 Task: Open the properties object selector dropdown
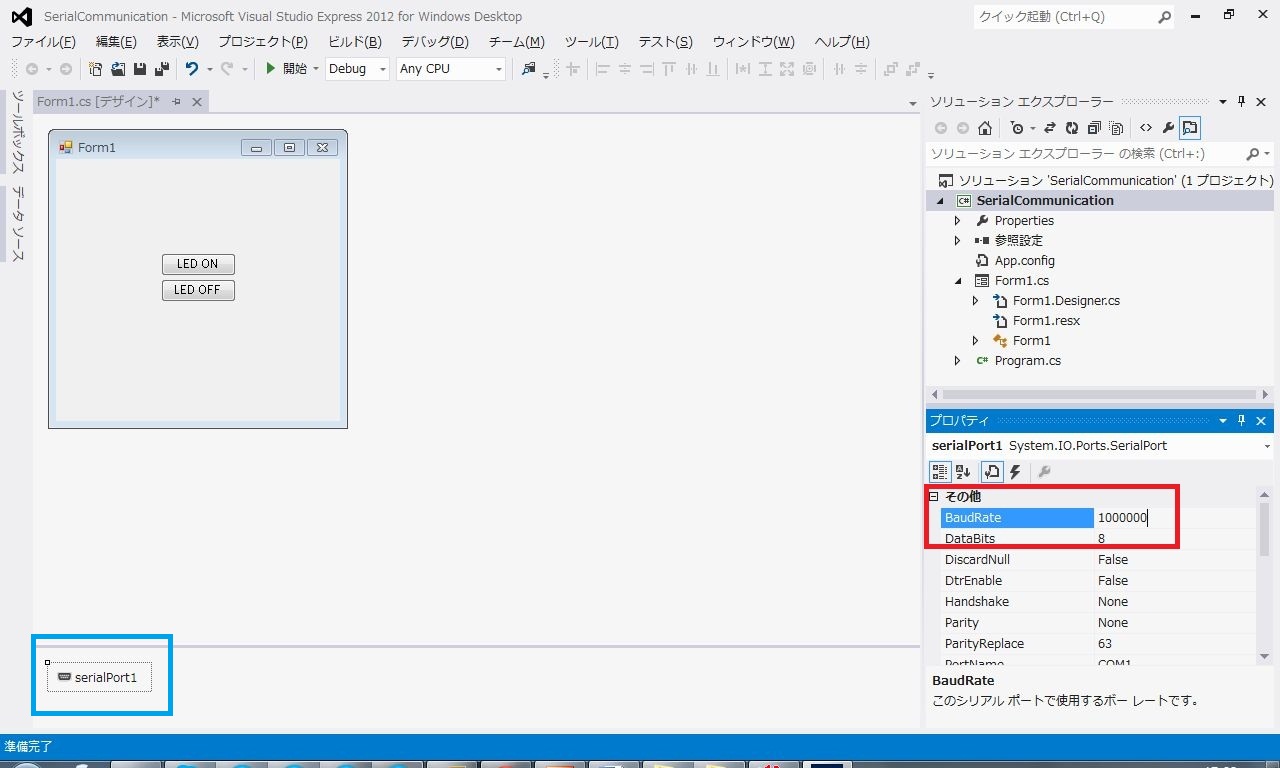(x=1267, y=446)
